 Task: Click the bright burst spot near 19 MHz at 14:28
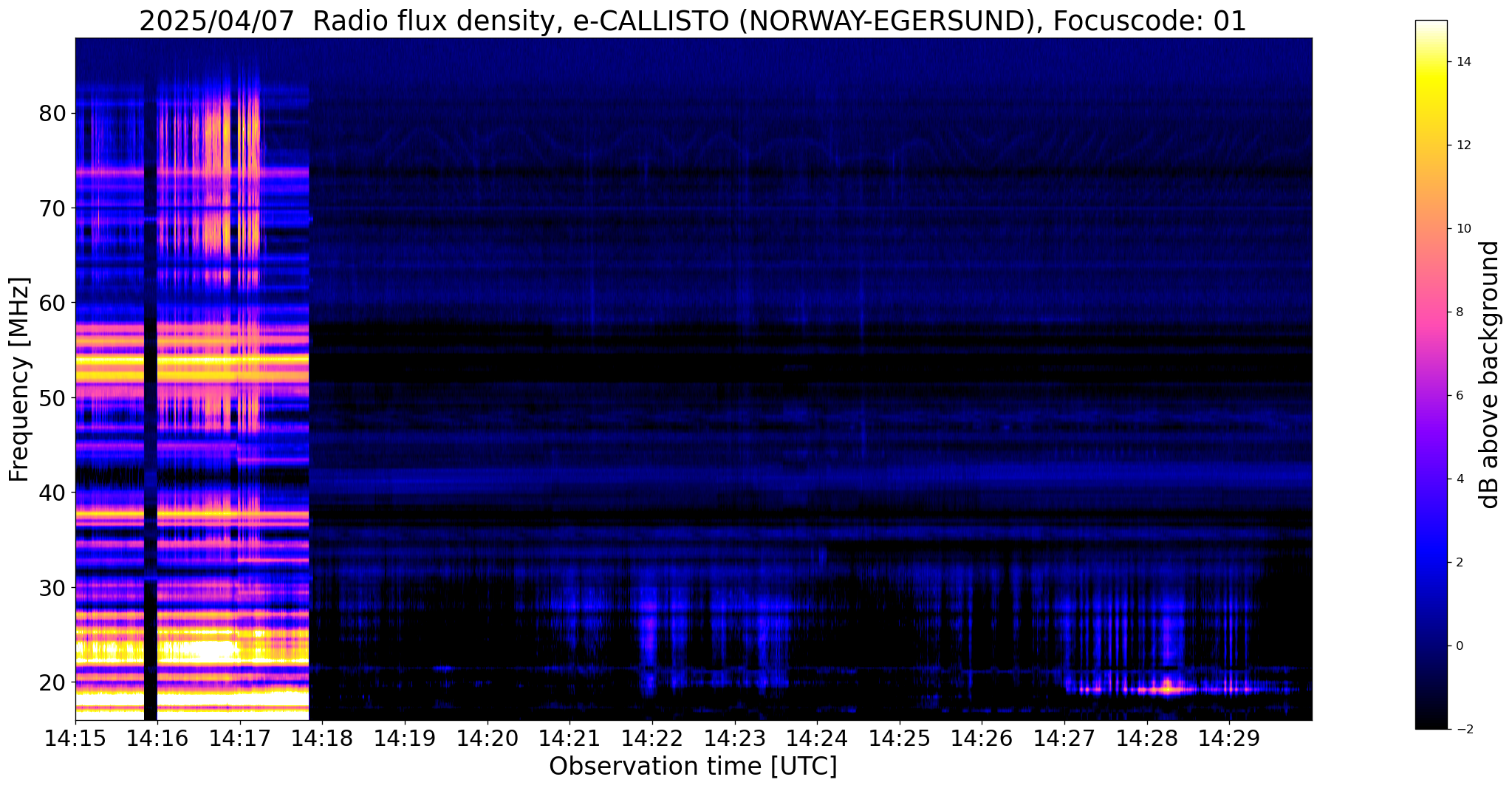tap(1167, 688)
